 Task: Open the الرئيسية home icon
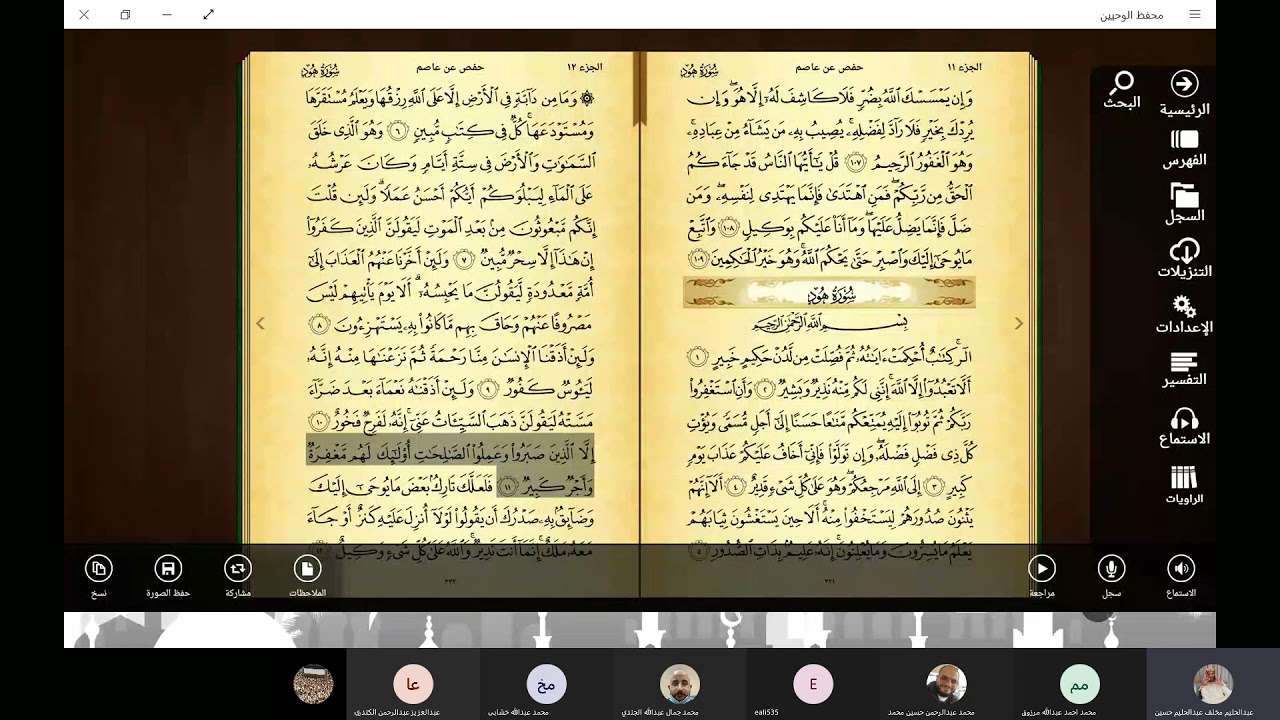pos(1184,84)
